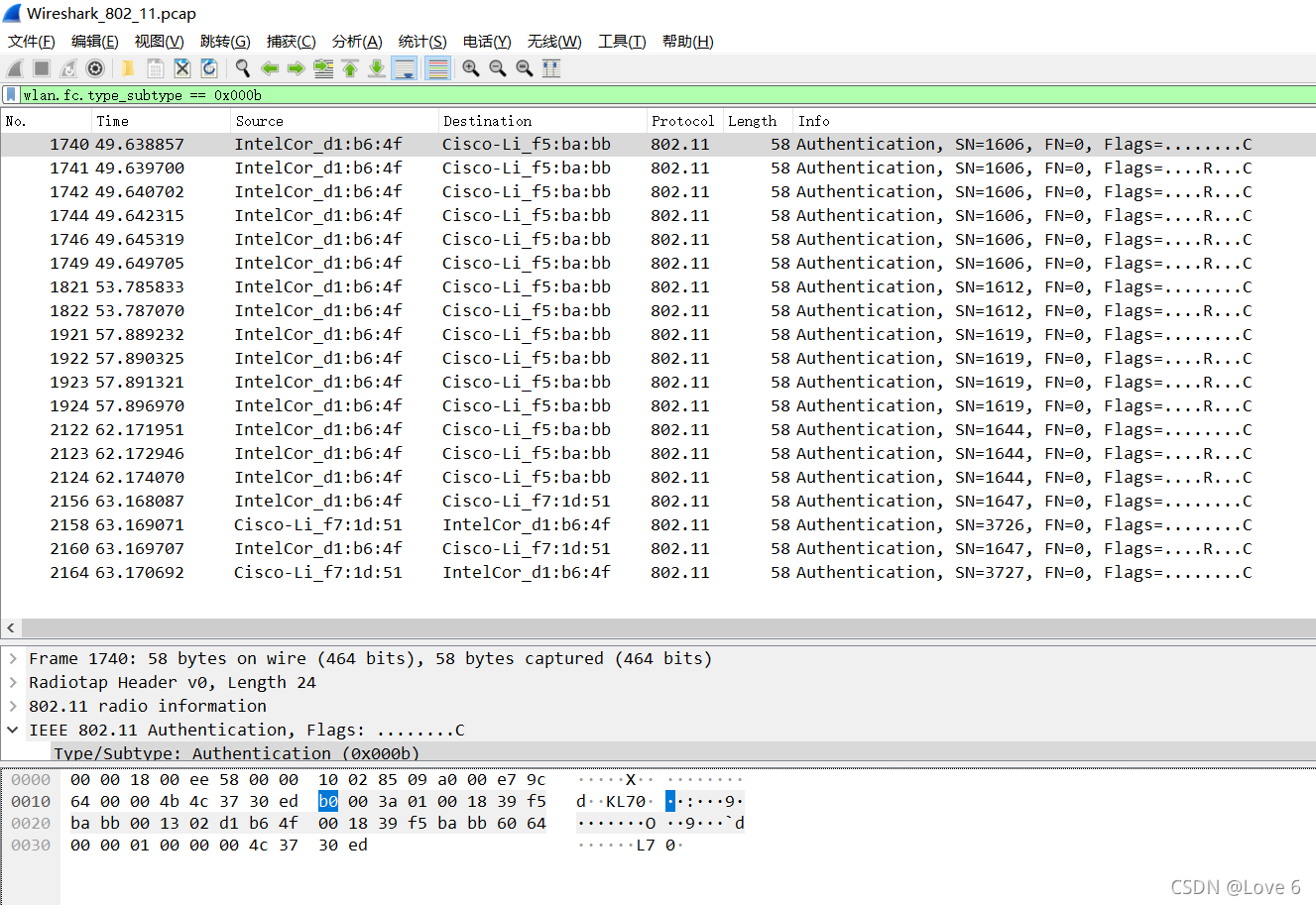The image size is (1316, 905).
Task: Click the display filter bookmark icon
Action: coord(11,95)
